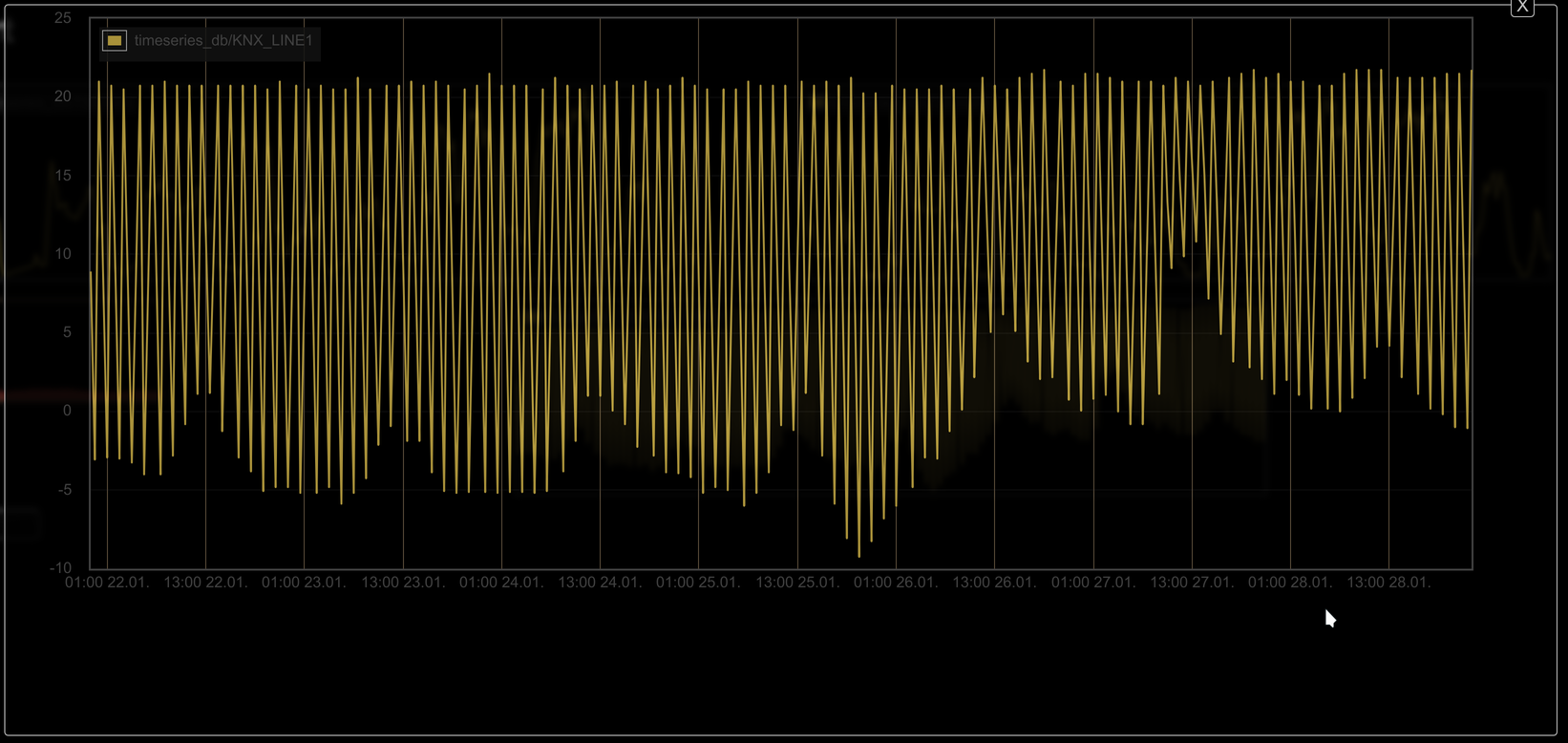Click the '01:00 26.01.' x-axis label
The height and width of the screenshot is (743, 1568).
pos(896,583)
